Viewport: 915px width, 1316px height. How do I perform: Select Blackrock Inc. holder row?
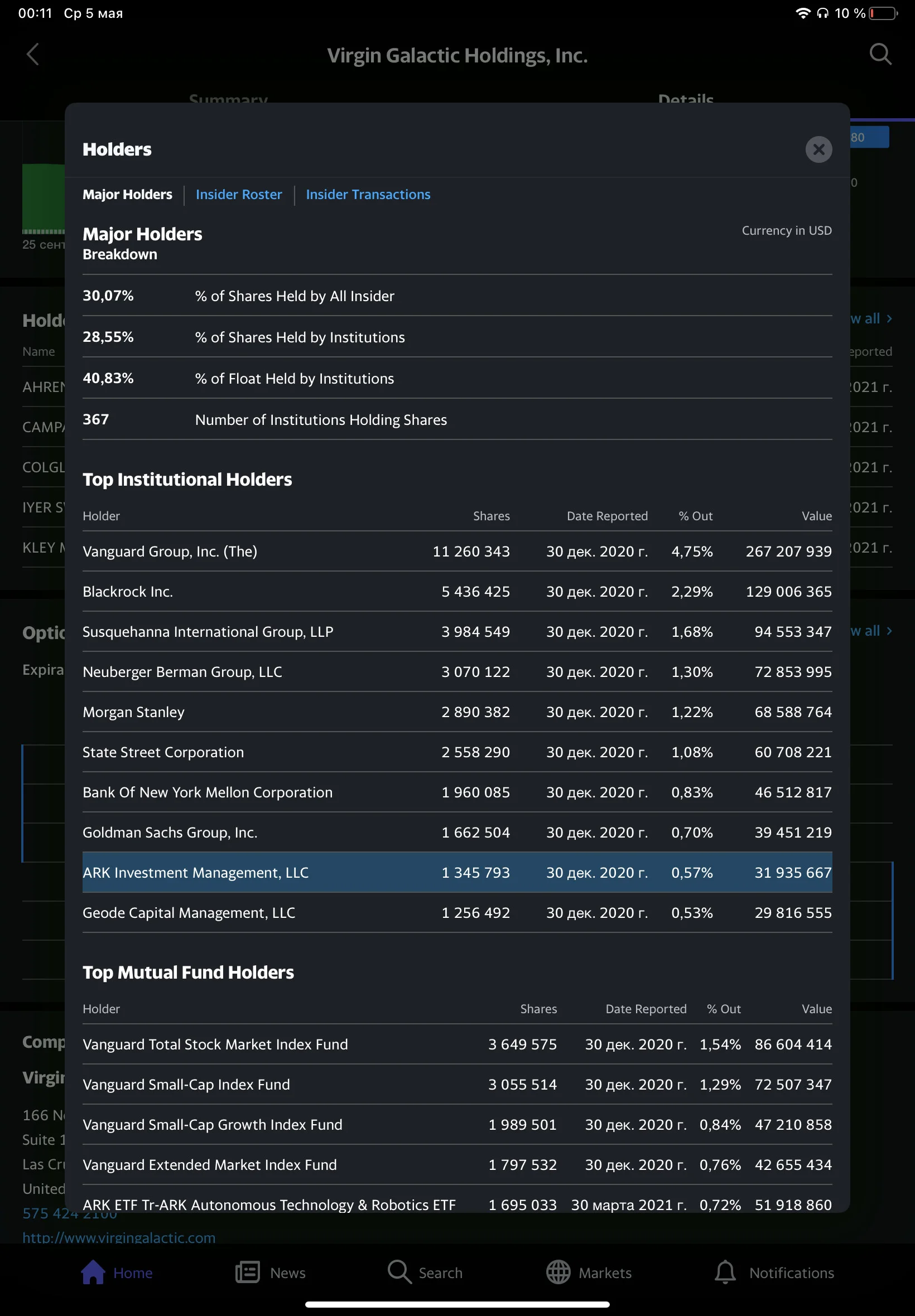[457, 591]
